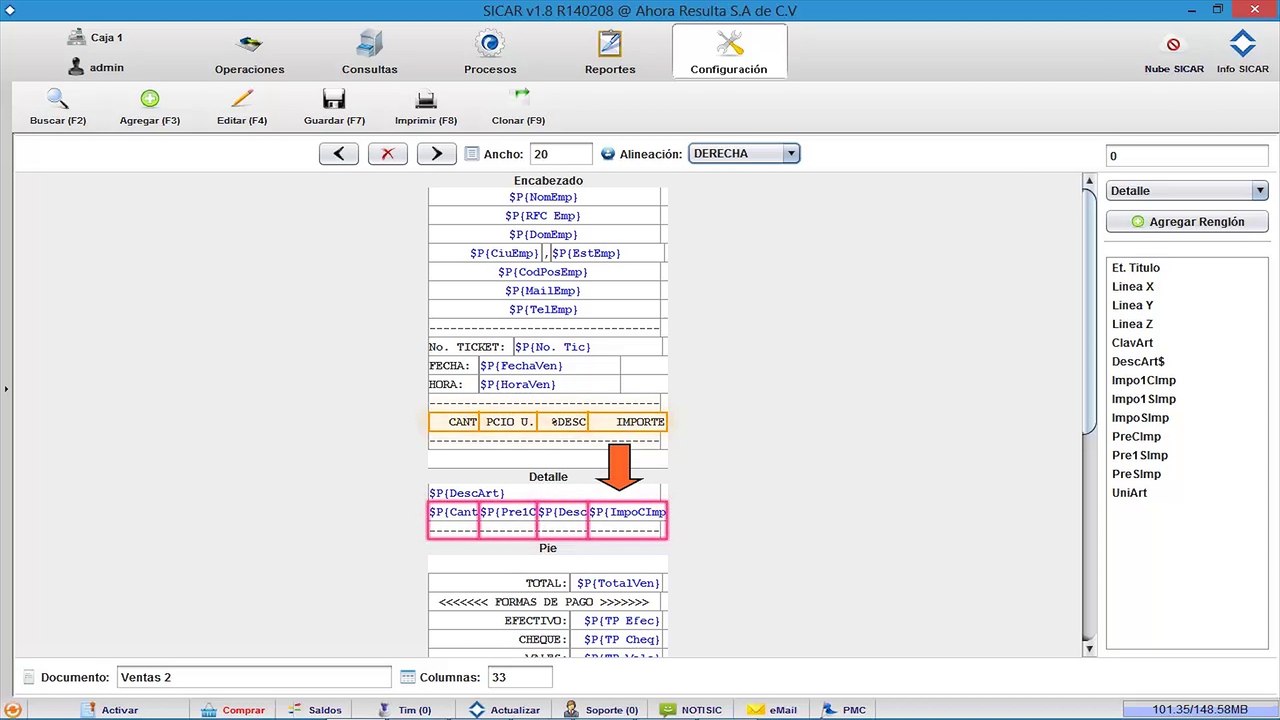Click the $P{CodPosEmp} field
Image resolution: width=1280 pixels, height=720 pixels.
click(x=544, y=272)
